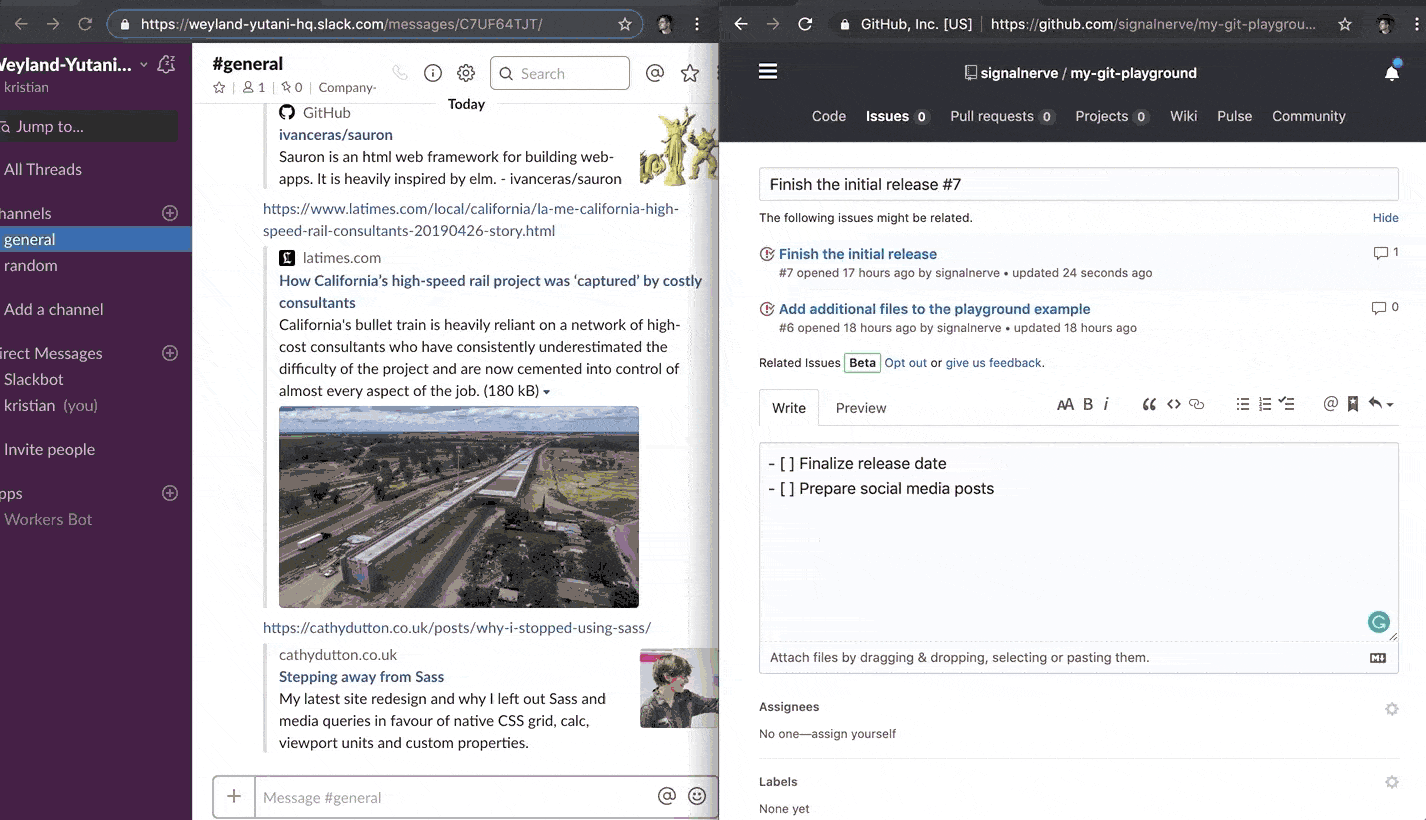Add a task list to the issue body
The height and width of the screenshot is (820, 1426).
[1287, 404]
